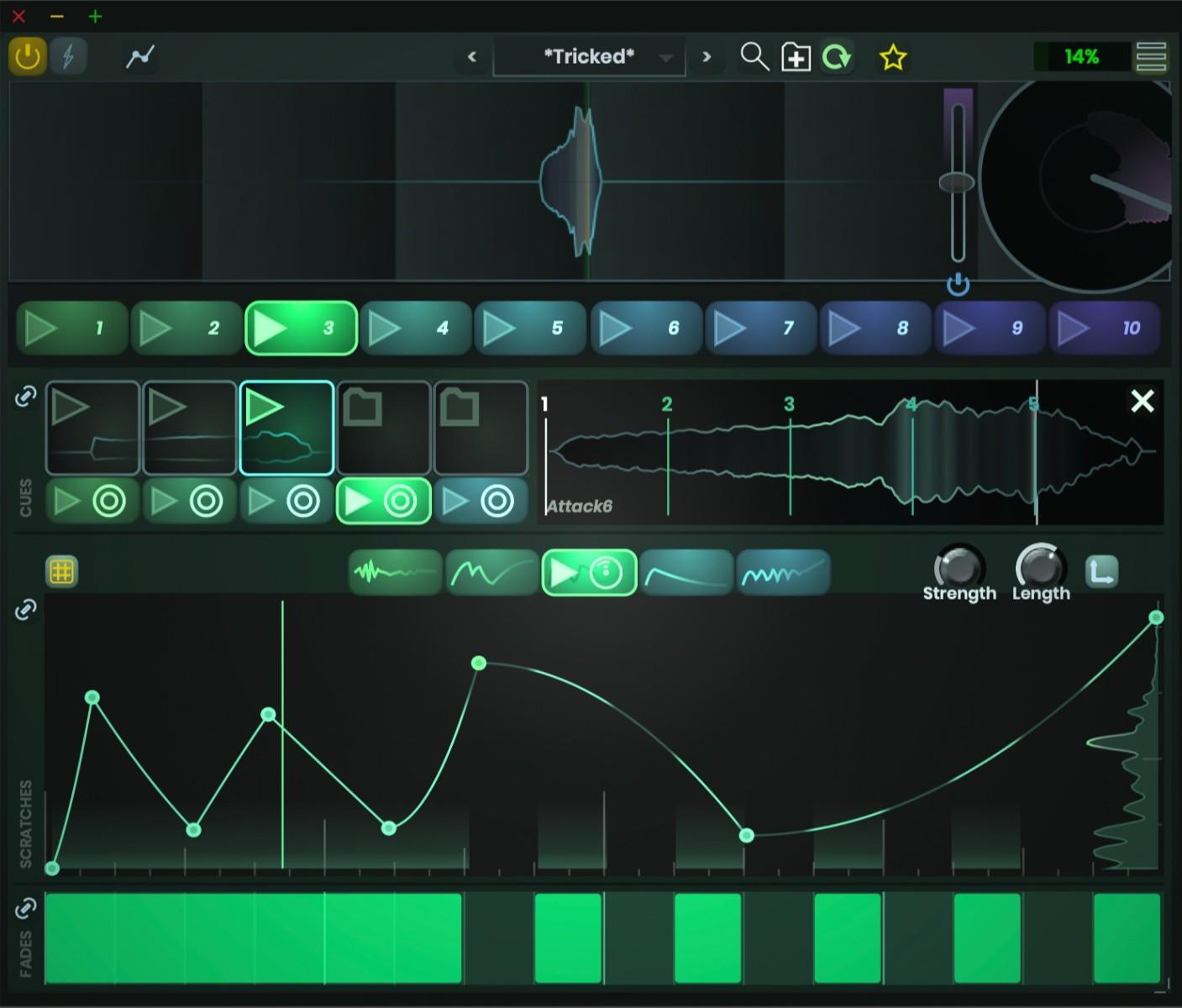Open the preset search magnifier
The image size is (1182, 1008).
754,57
